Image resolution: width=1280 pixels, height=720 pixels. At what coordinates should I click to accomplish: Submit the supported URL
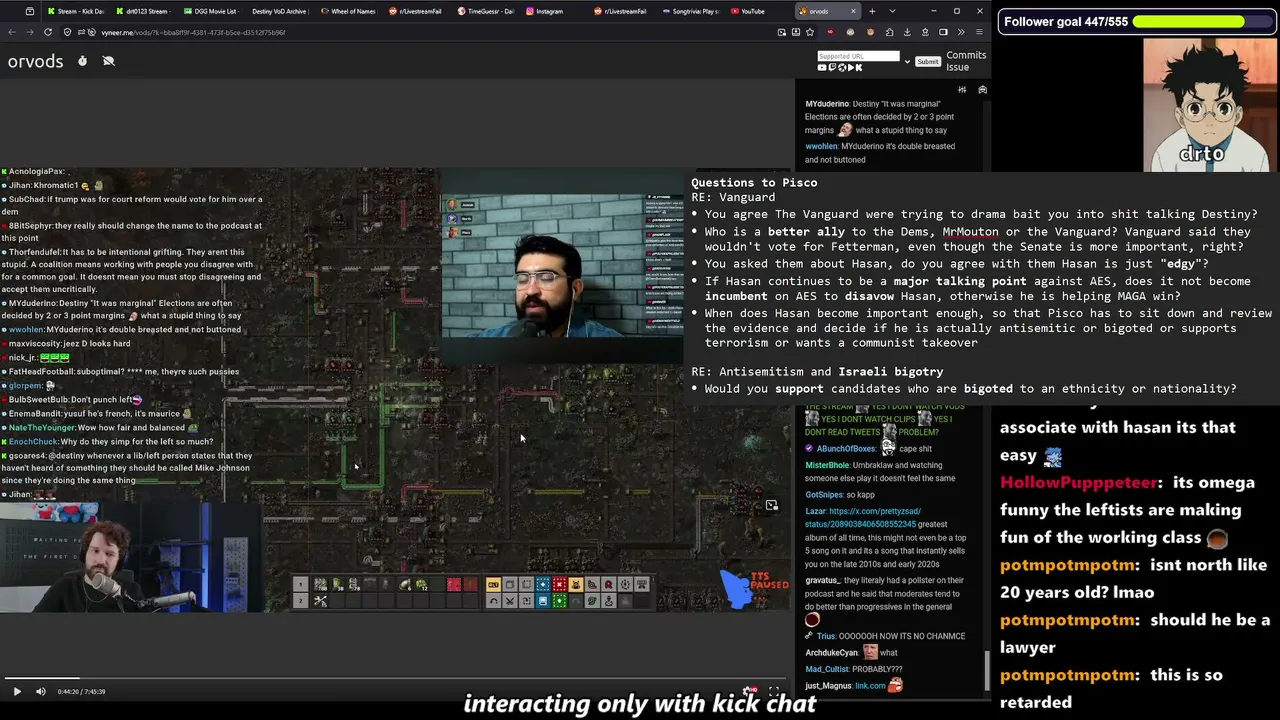click(x=928, y=62)
